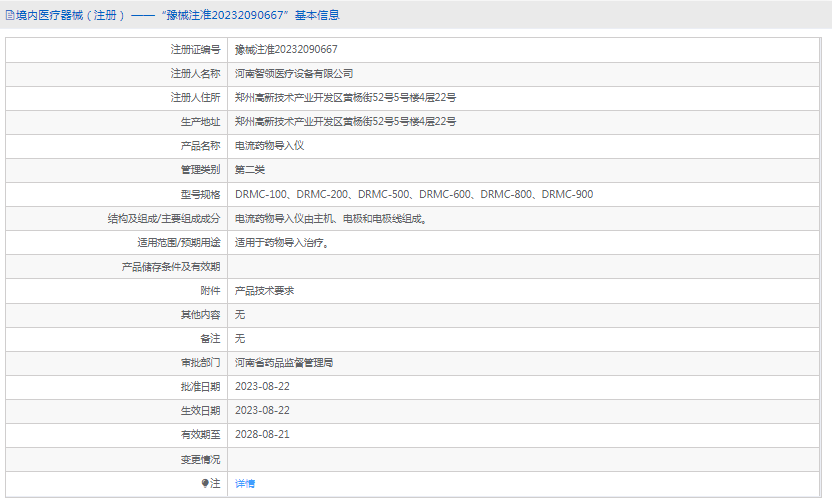Viewport: 832px width, 500px height.
Task: Click the label 附件
Action: pyautogui.click(x=210, y=291)
